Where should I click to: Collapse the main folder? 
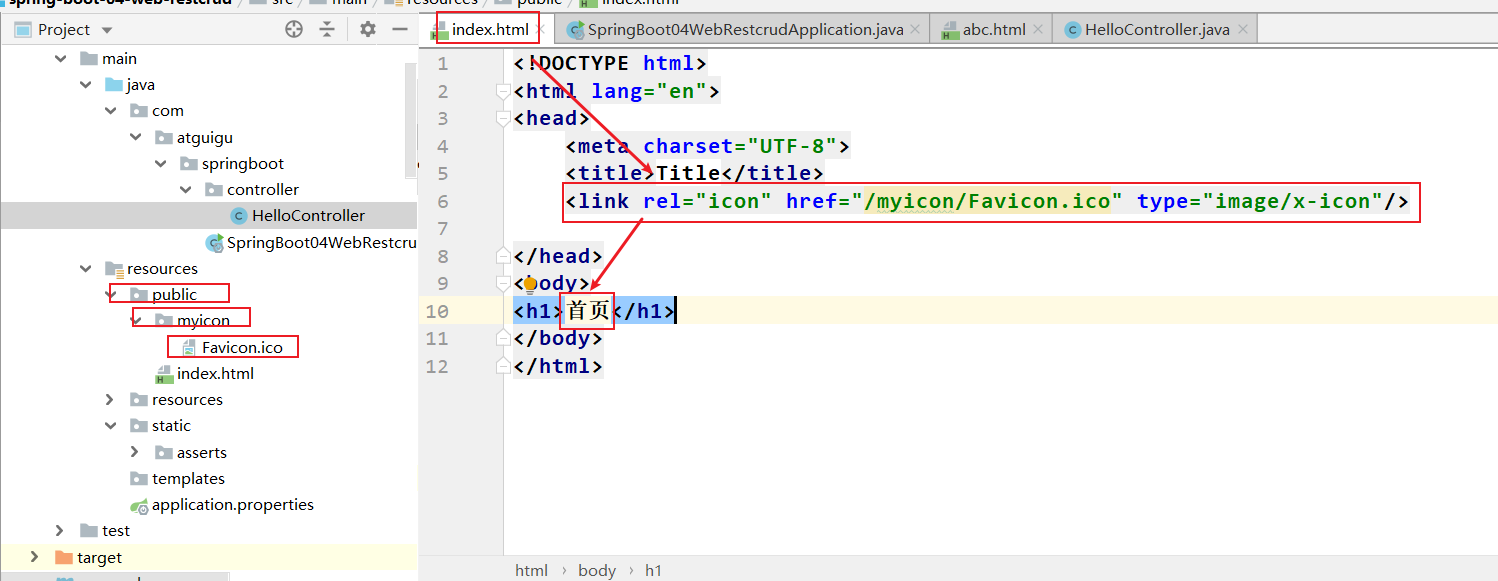point(60,59)
